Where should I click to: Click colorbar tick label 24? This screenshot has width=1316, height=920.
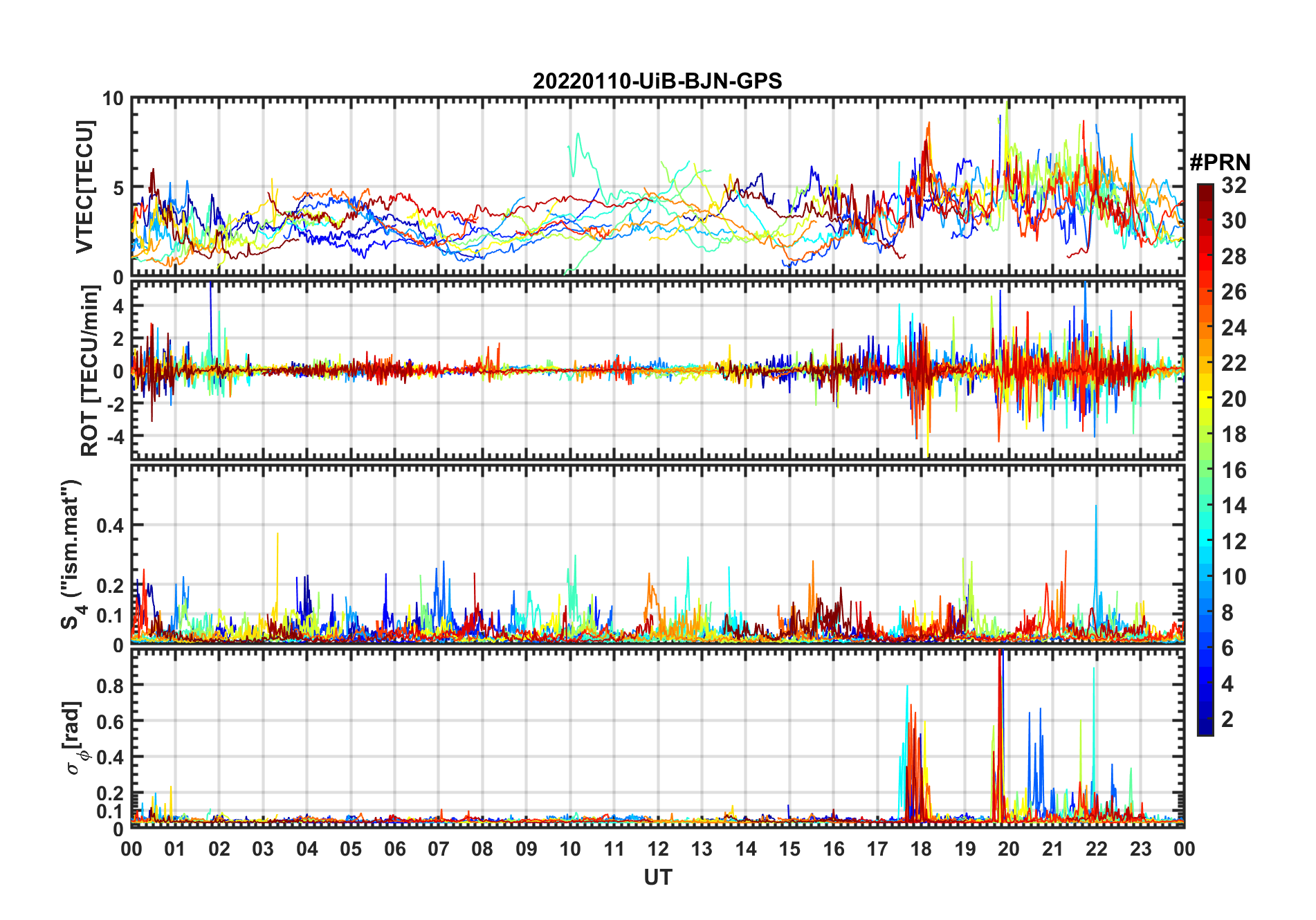[x=1234, y=328]
